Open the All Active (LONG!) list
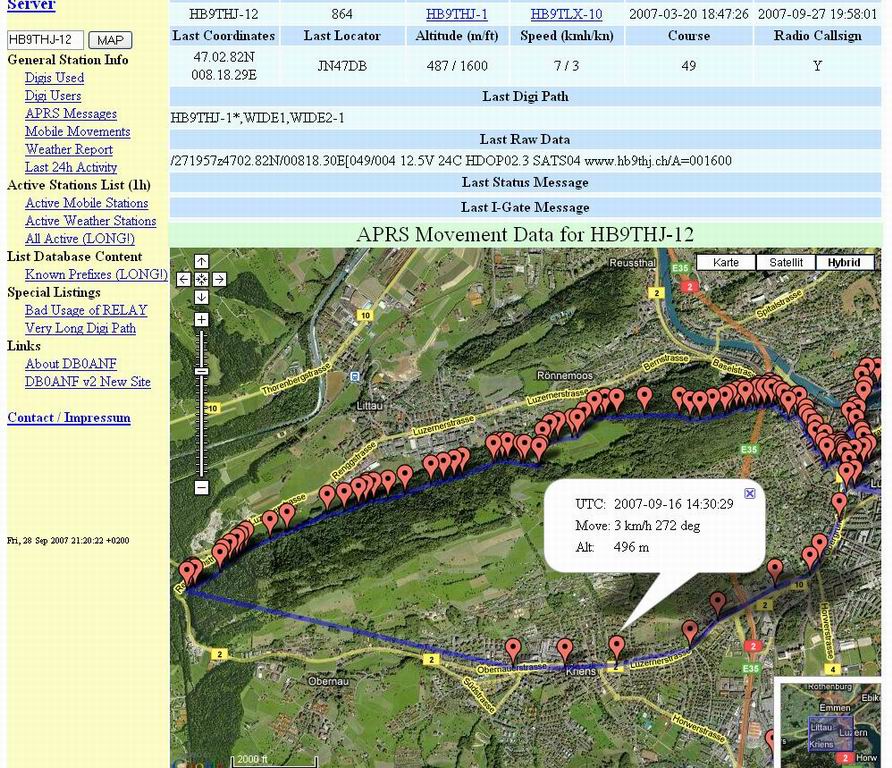Screen dimensions: 892x768 tap(80, 239)
